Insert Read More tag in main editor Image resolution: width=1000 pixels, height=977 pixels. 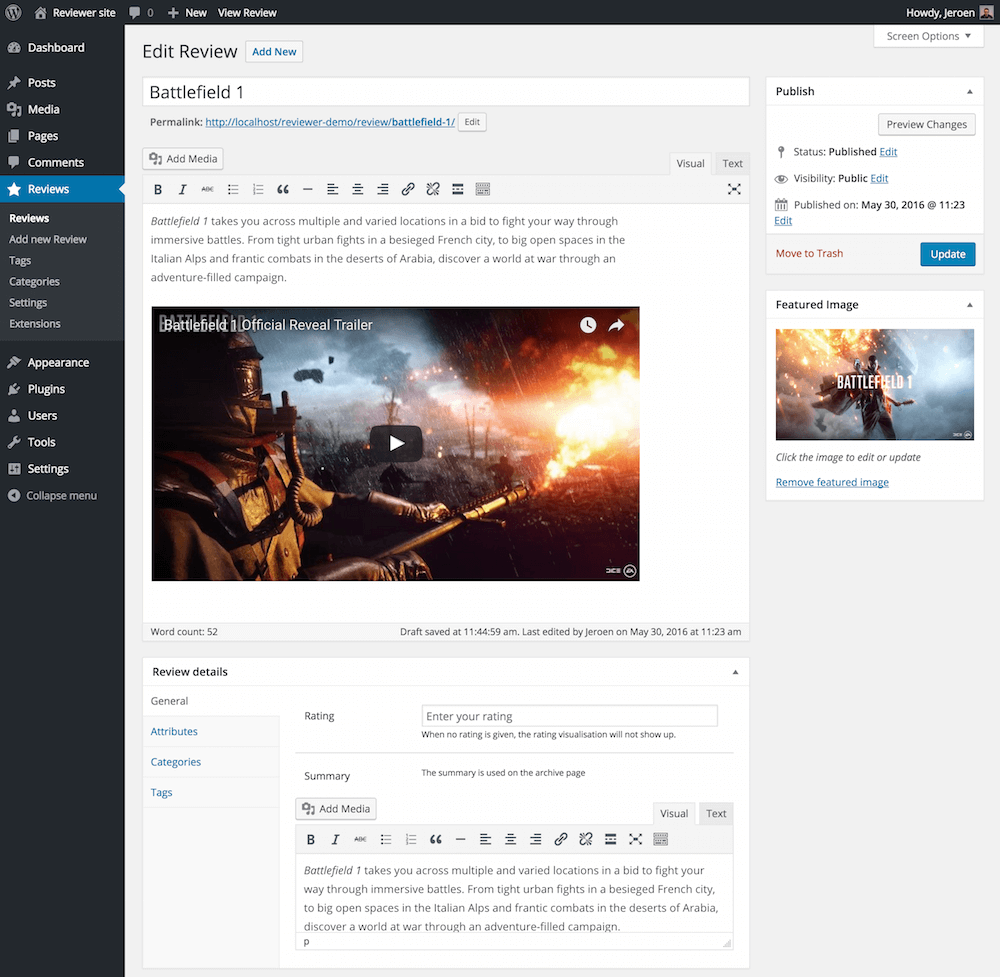pos(458,189)
